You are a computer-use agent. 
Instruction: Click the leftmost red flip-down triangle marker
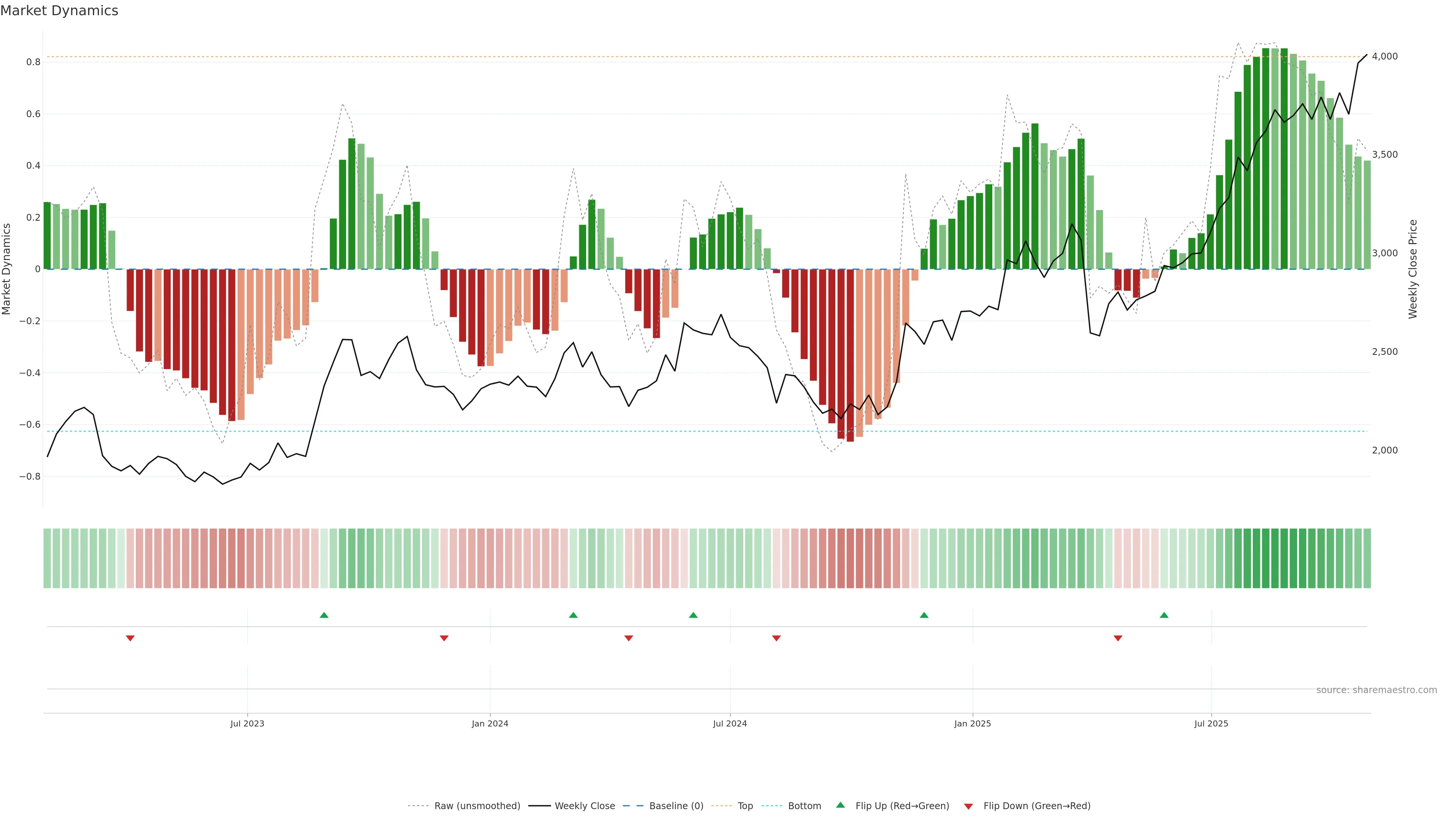(130, 638)
